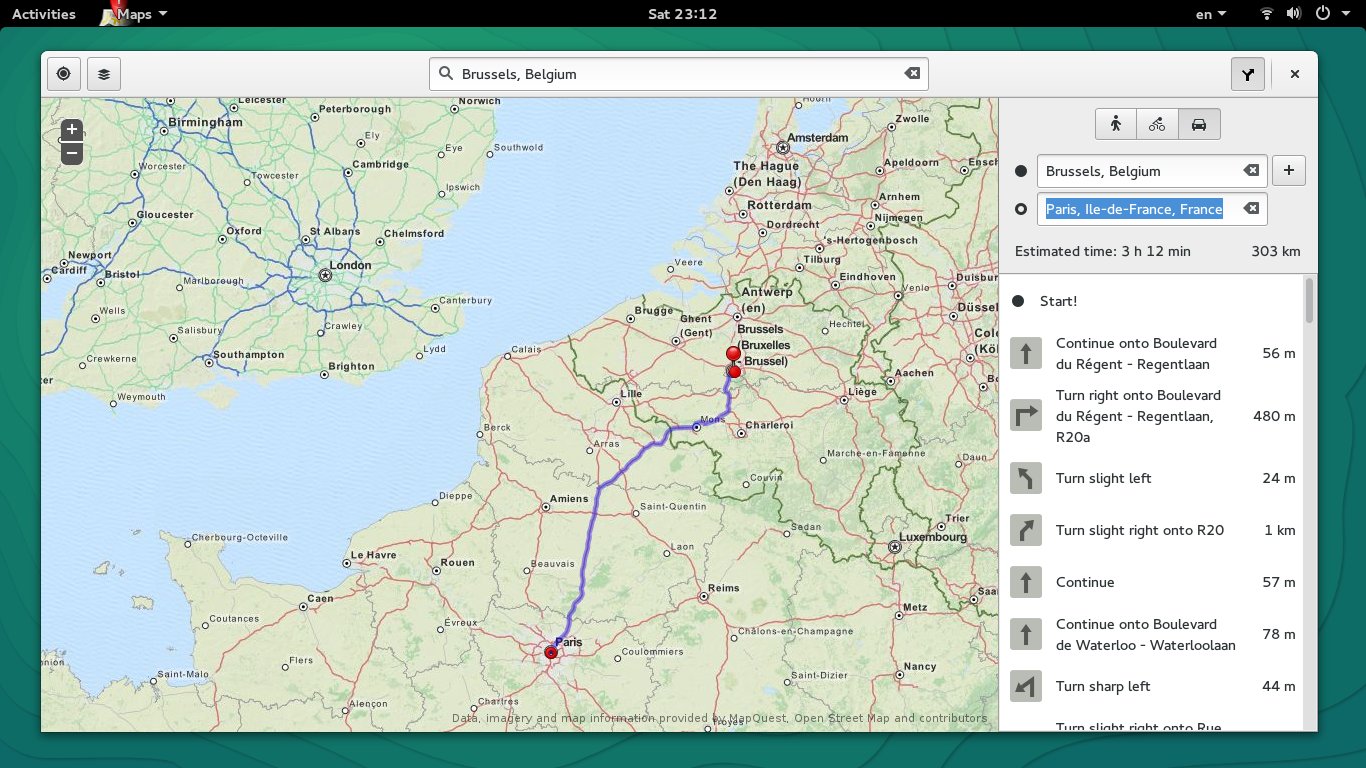1366x768 pixels.
Task: Select bicycle routing mode
Action: (1157, 124)
